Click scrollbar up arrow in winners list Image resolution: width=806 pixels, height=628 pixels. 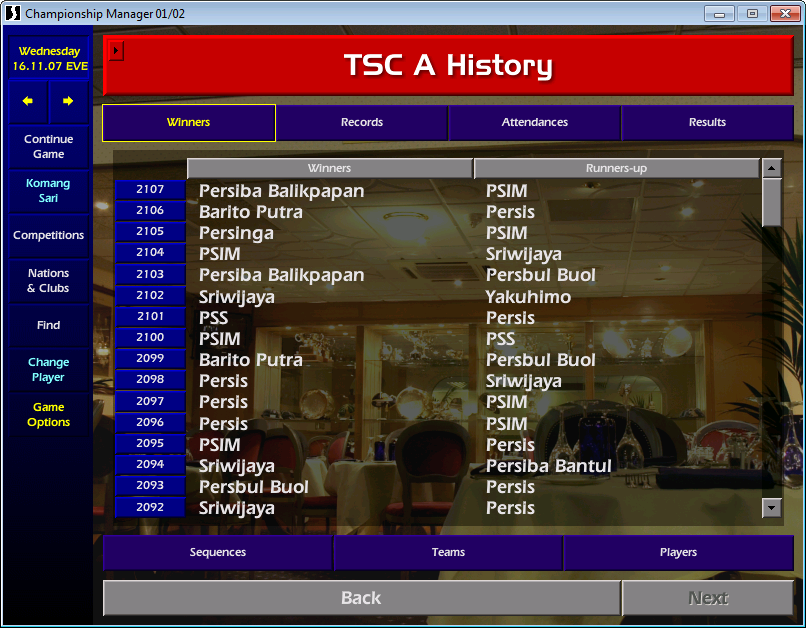point(772,168)
